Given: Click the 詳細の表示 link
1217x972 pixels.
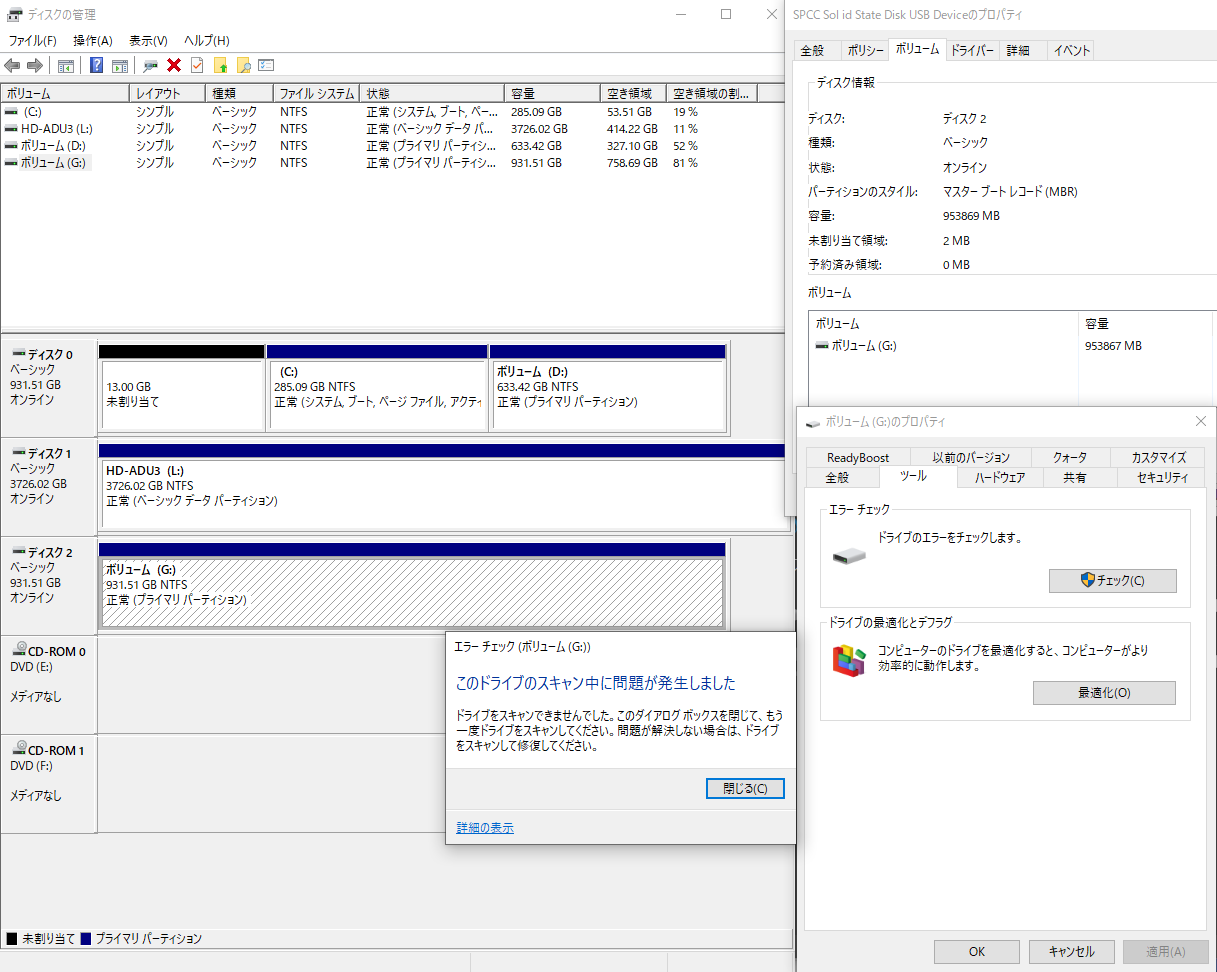Looking at the screenshot, I should point(485,828).
